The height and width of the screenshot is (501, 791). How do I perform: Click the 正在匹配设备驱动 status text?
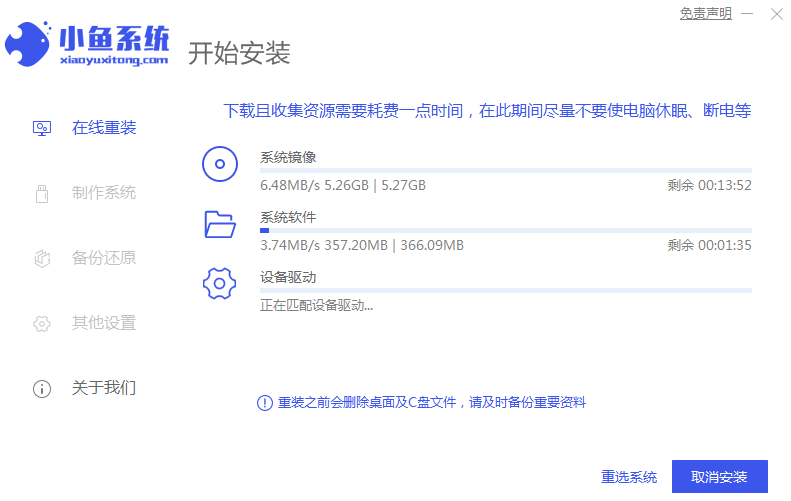[x=316, y=305]
